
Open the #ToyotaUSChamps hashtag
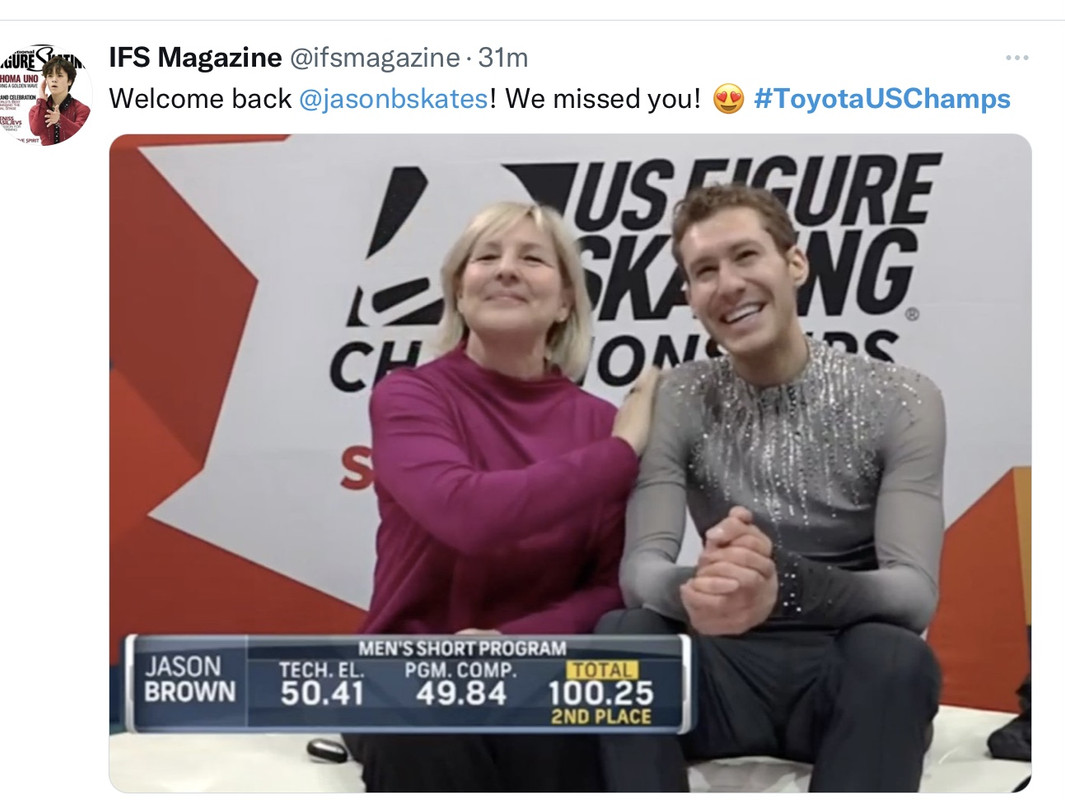882,99
